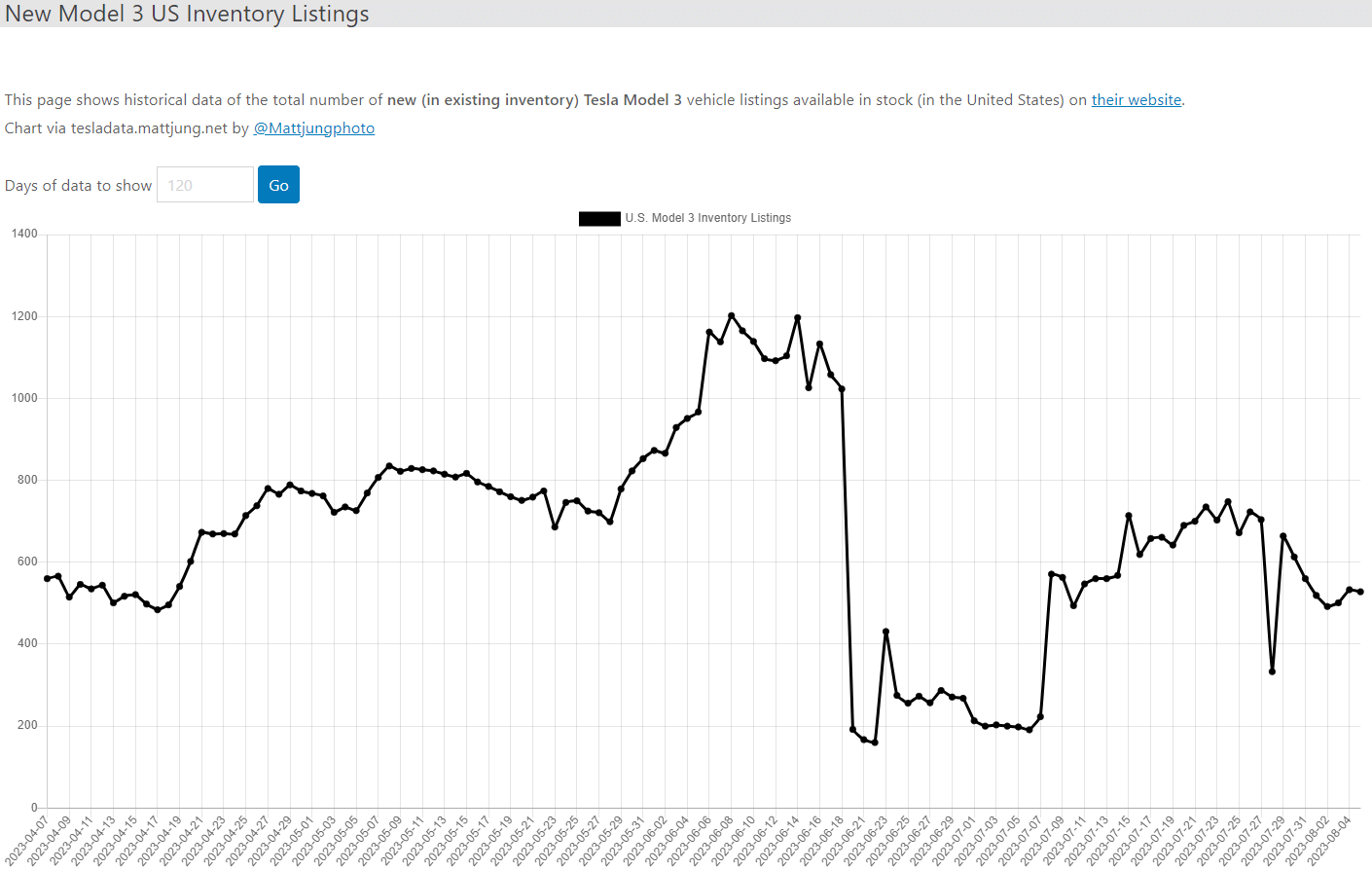The height and width of the screenshot is (870, 1372).
Task: Click the 200 y-axis label
Action: (28, 725)
